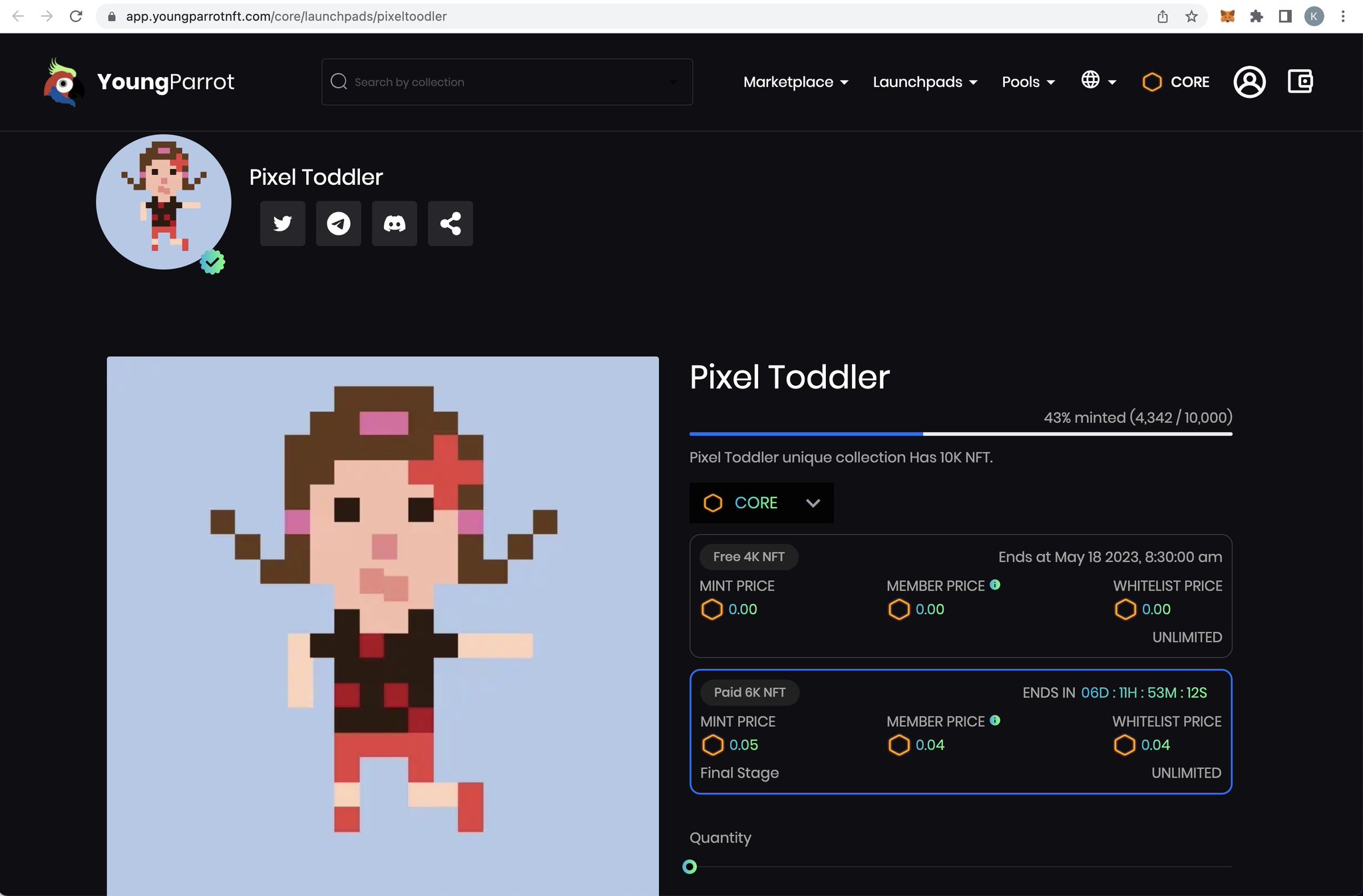Open the Telegram channel icon

(338, 224)
